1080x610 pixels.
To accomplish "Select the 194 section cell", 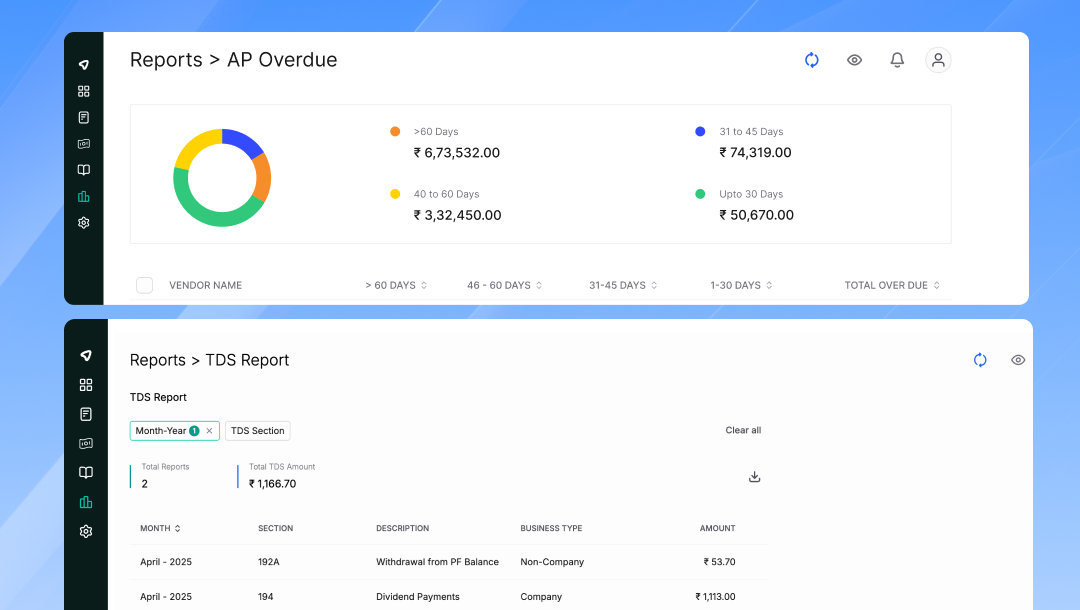I will [x=265, y=597].
